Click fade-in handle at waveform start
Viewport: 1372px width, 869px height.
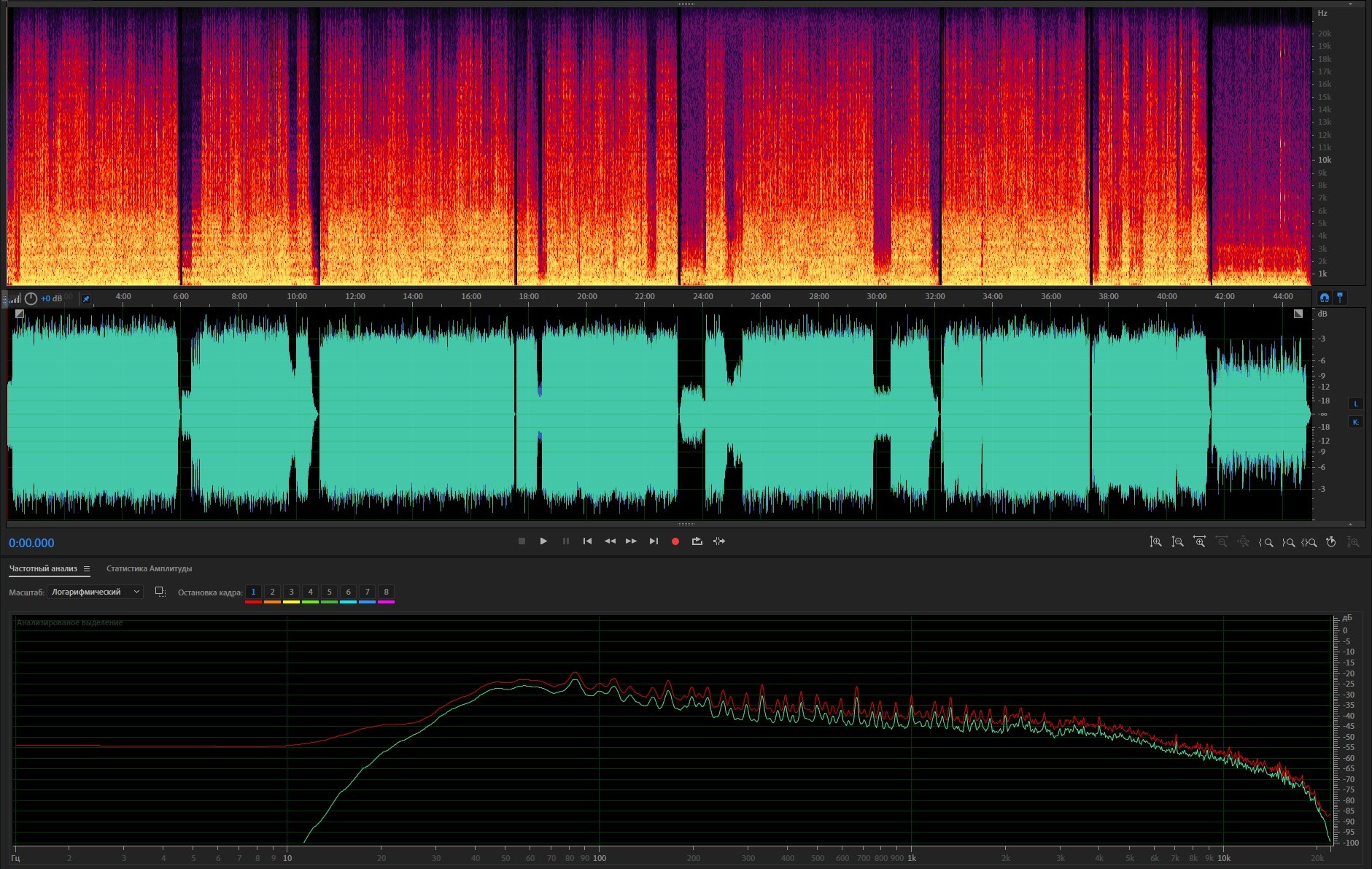pyautogui.click(x=20, y=314)
